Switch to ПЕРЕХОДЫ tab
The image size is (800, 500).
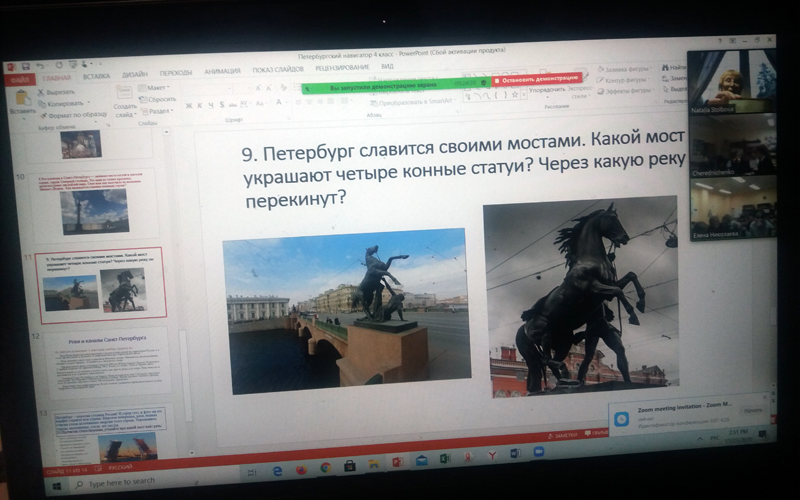(176, 72)
